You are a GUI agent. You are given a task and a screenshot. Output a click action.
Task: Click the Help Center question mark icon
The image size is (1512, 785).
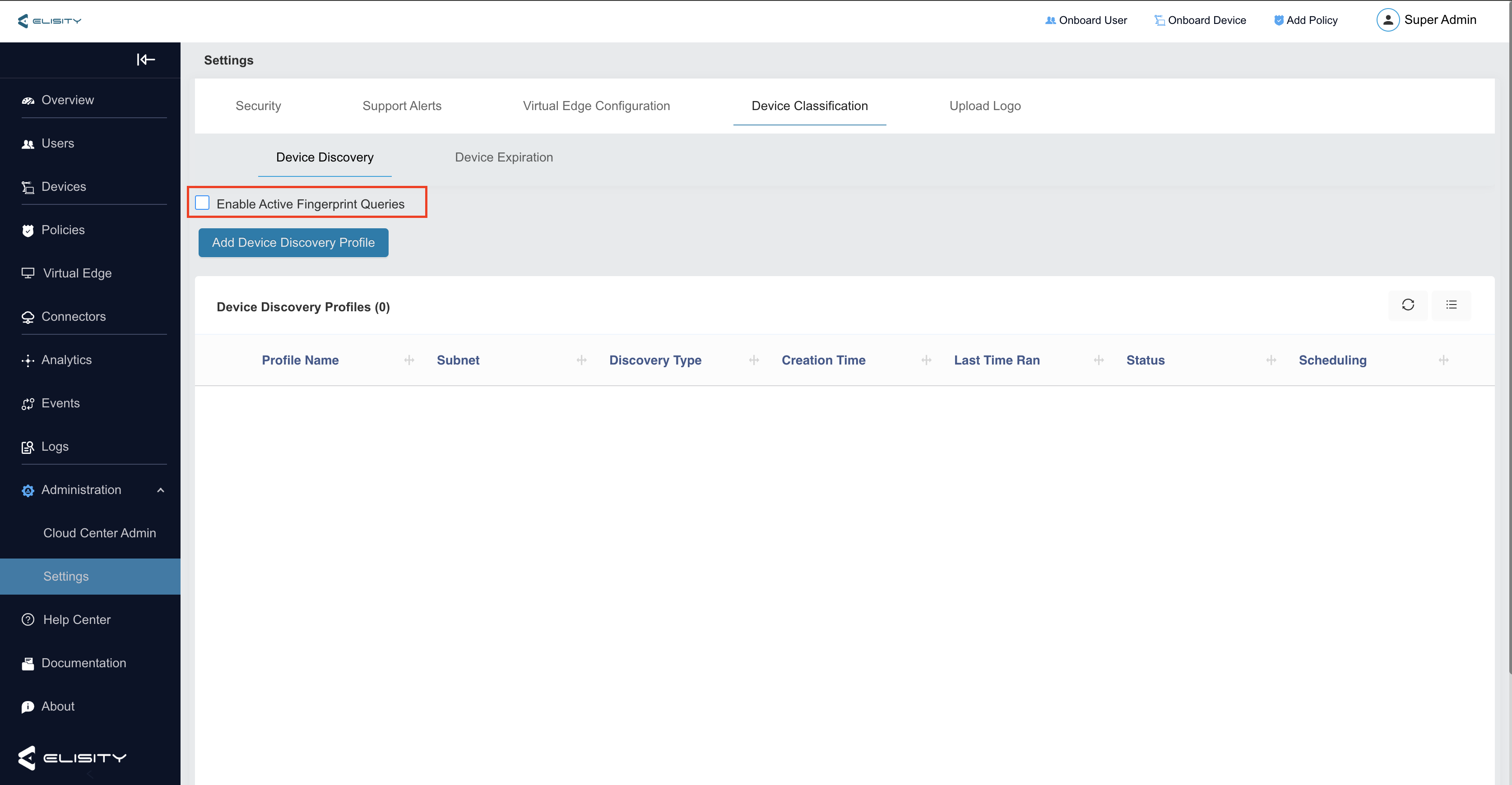pyautogui.click(x=28, y=619)
